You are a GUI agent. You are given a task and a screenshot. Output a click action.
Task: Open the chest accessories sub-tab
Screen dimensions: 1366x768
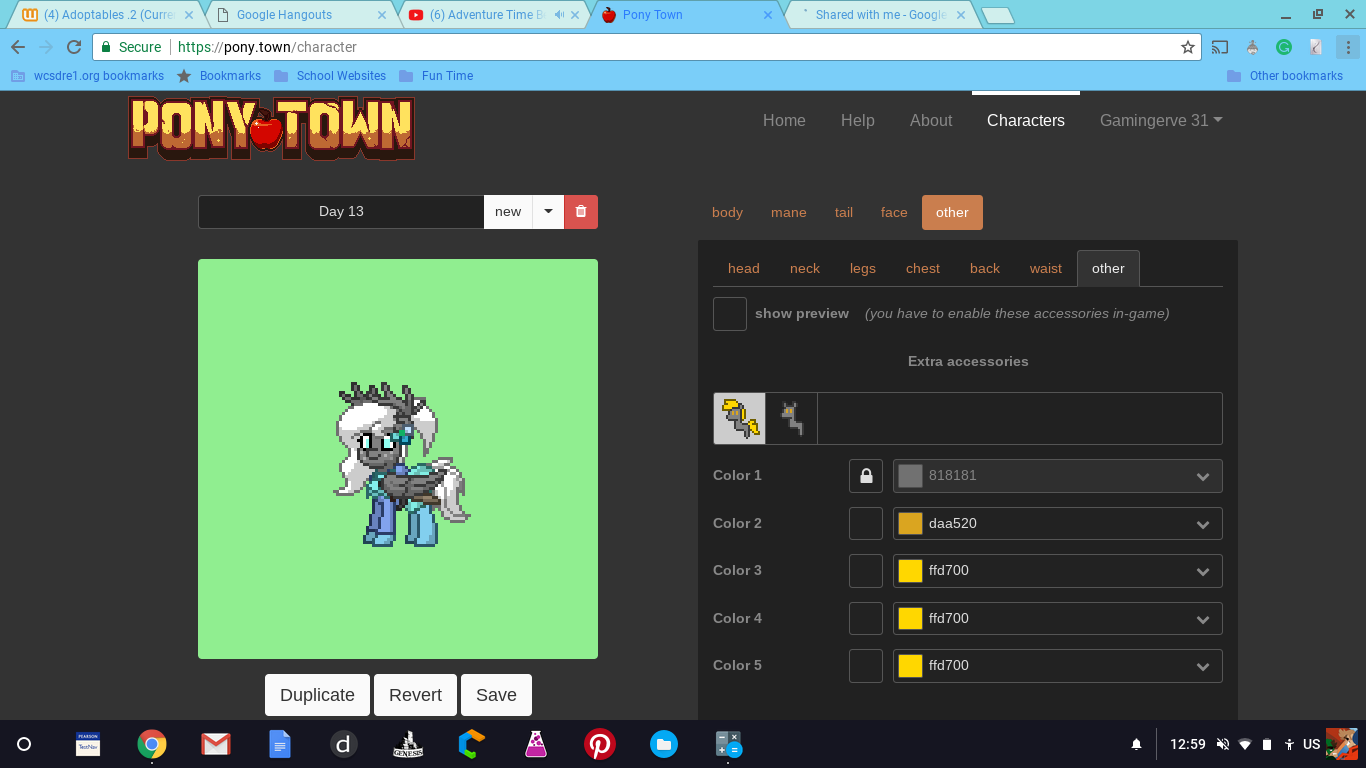[x=923, y=268]
